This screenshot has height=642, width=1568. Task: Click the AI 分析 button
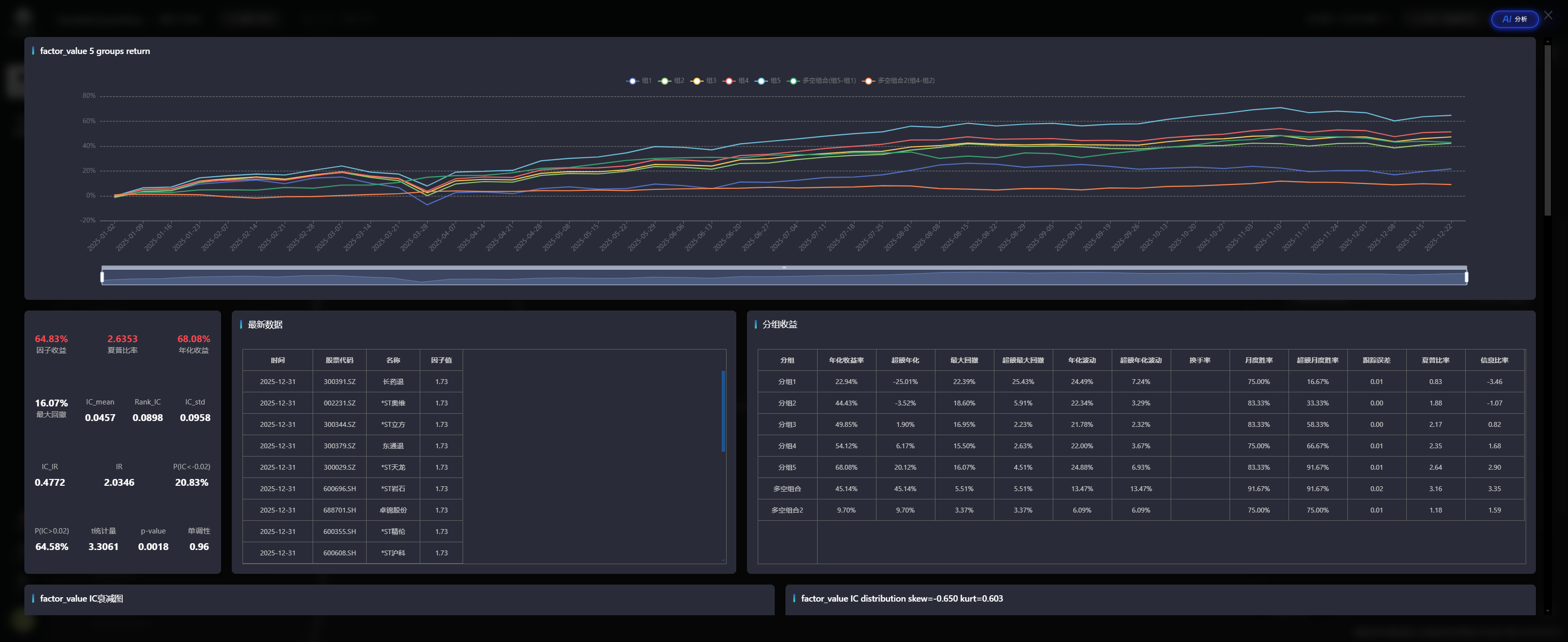pyautogui.click(x=1514, y=19)
